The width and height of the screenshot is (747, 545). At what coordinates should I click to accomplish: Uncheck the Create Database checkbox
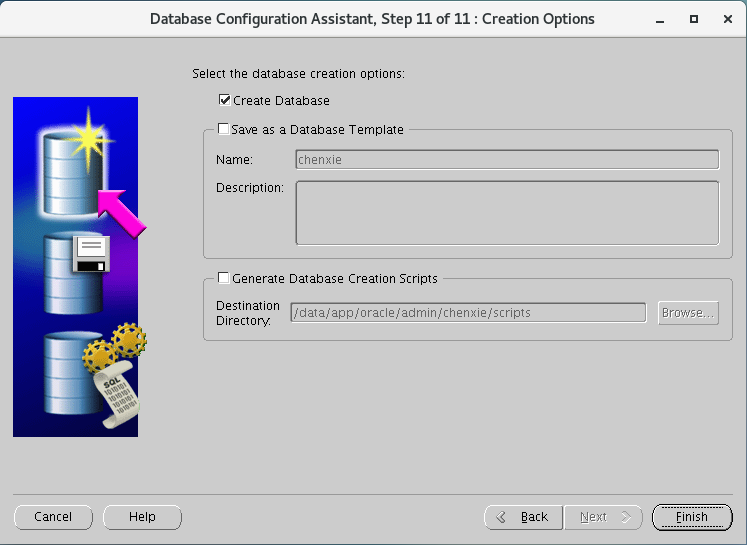(224, 100)
